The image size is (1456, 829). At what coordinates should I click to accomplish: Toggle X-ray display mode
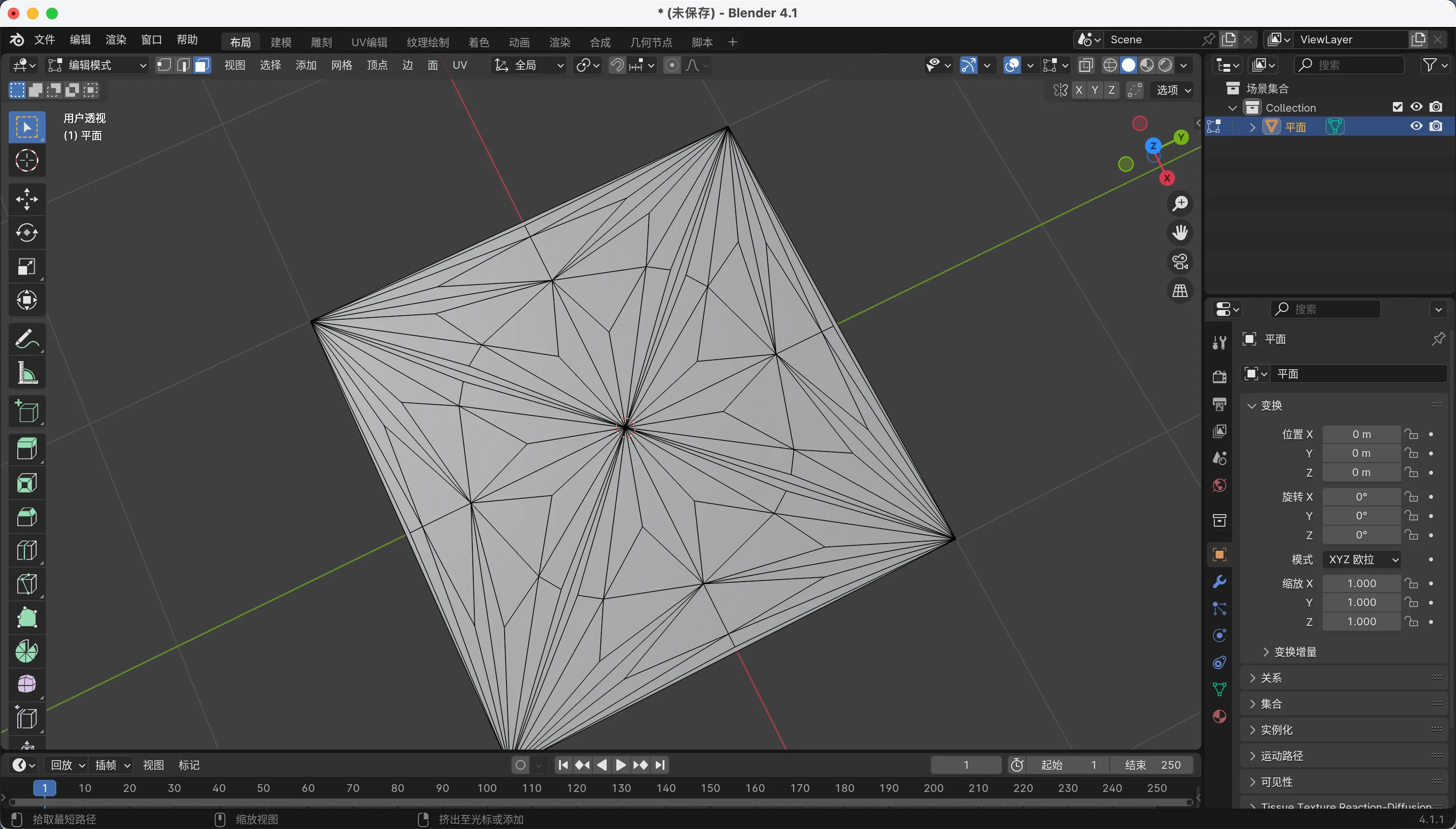coord(1085,65)
